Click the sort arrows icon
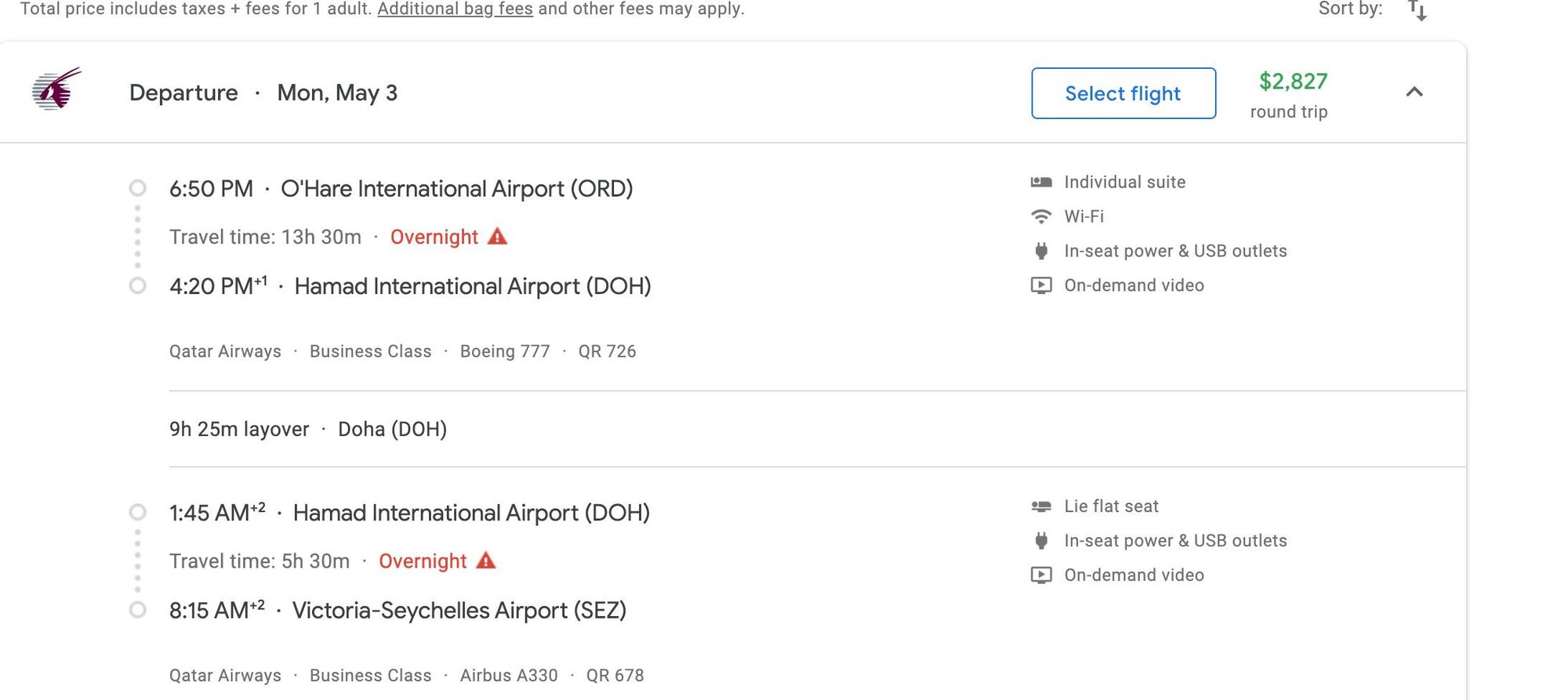The height and width of the screenshot is (700, 1568). [x=1417, y=10]
